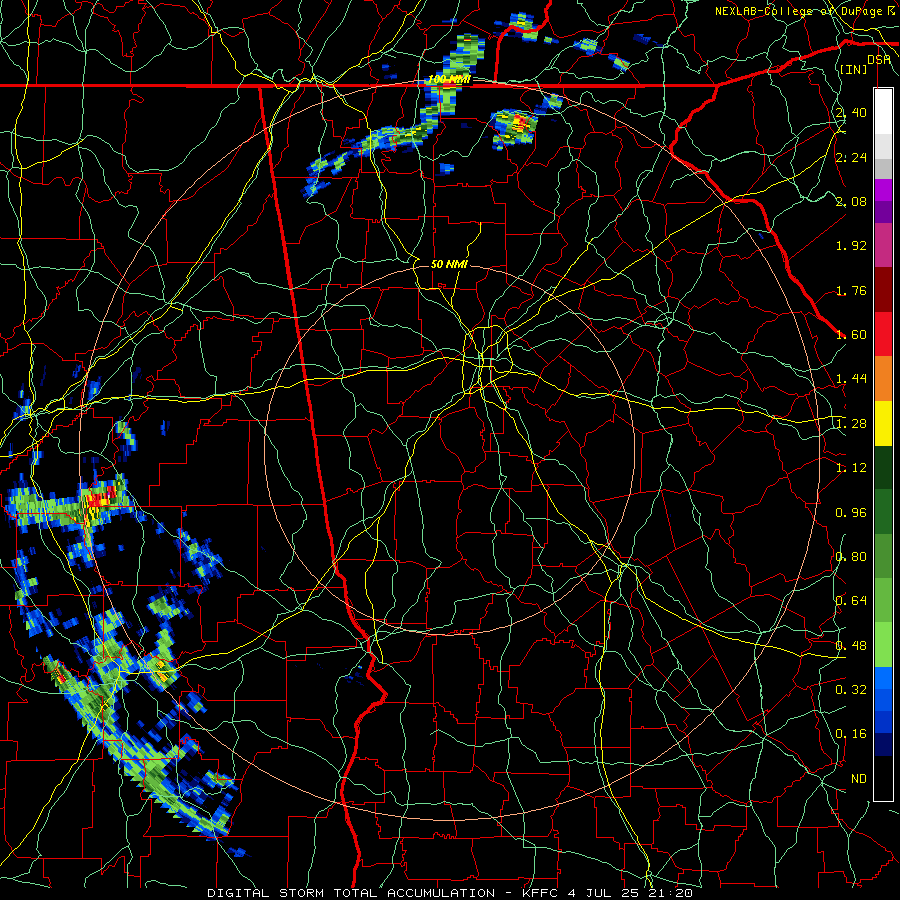Click the 2.40 legend value
900x900 pixels.
point(851,112)
